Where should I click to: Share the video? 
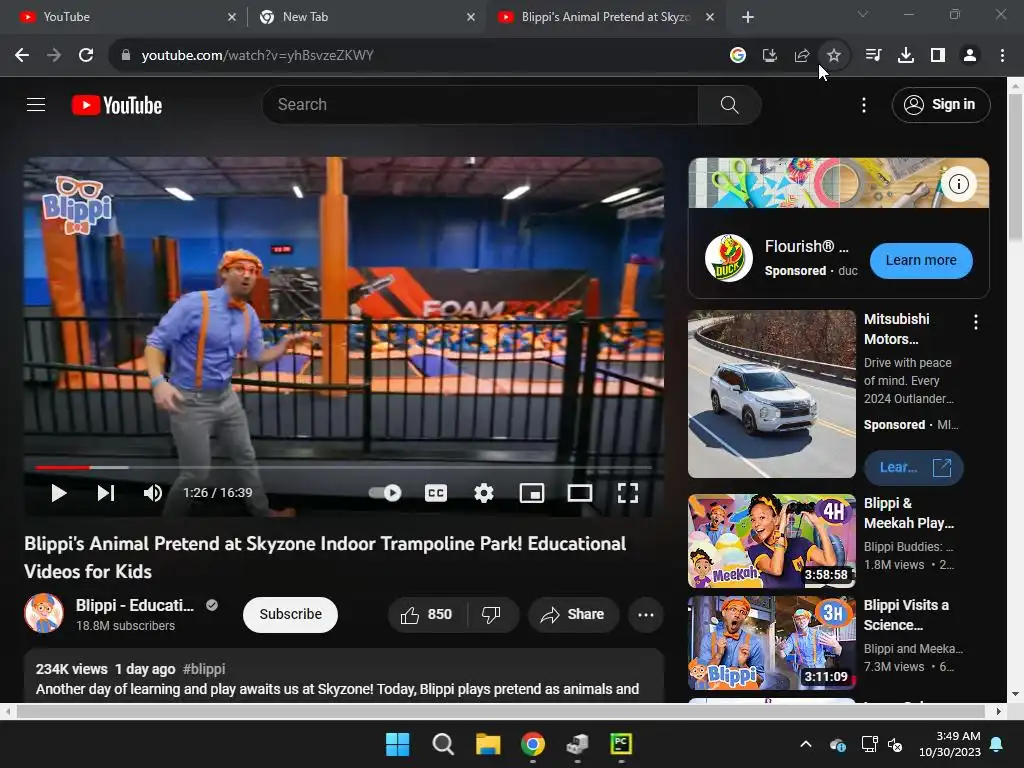pos(573,615)
